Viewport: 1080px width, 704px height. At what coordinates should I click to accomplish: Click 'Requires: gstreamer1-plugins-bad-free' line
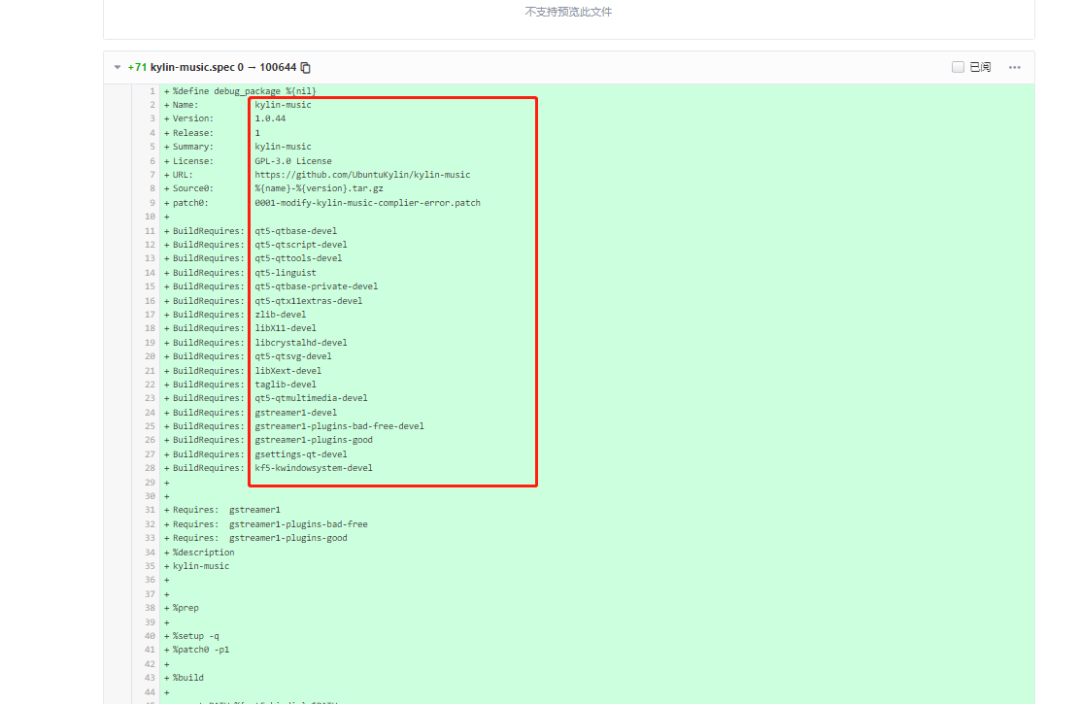tap(270, 525)
